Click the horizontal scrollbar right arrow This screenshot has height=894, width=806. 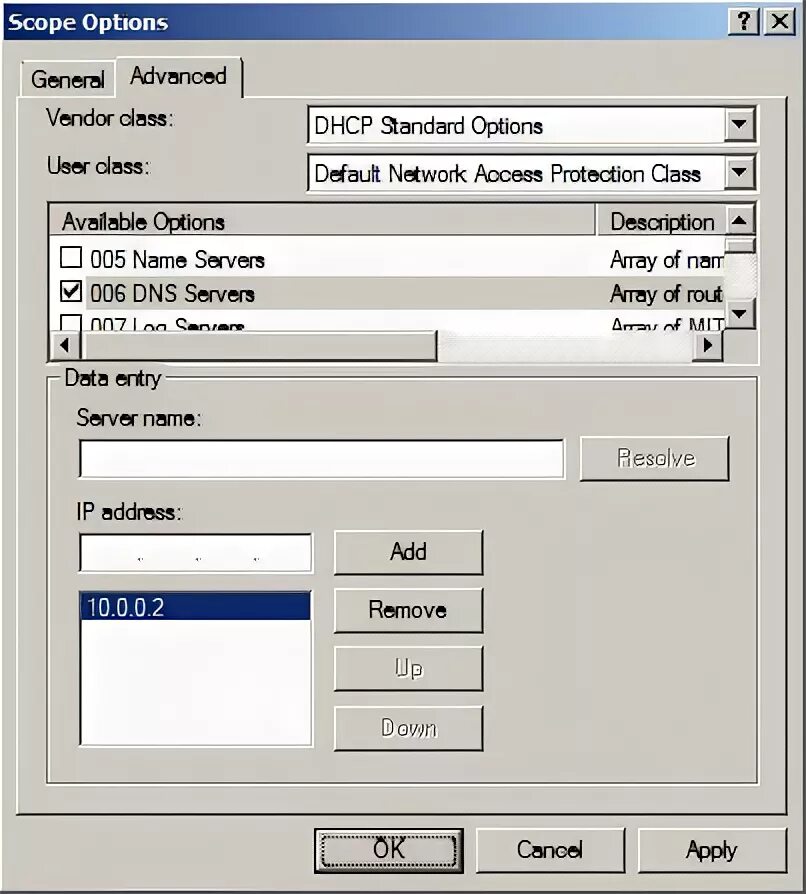(x=708, y=344)
